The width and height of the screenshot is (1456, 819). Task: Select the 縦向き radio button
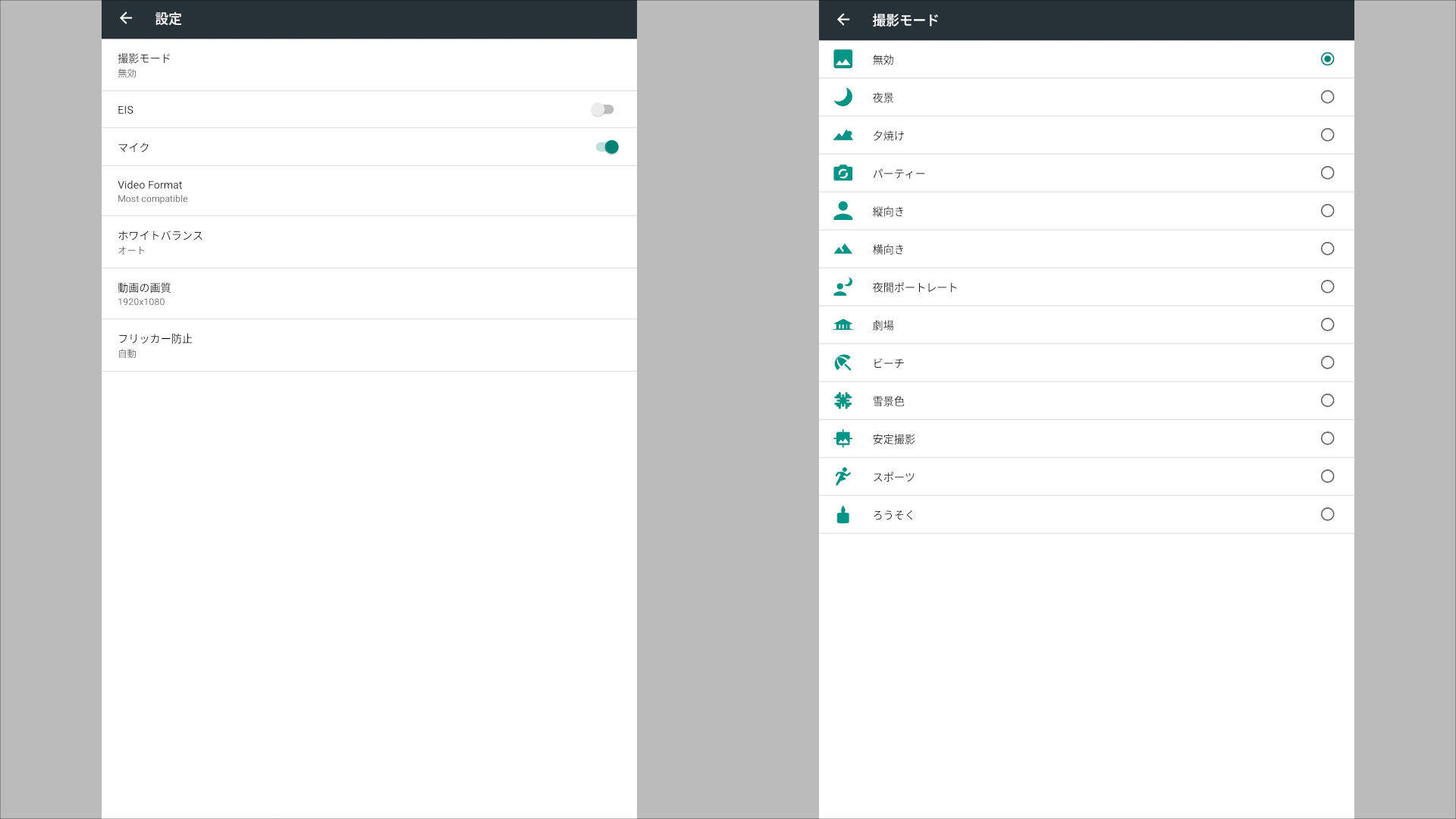[x=1327, y=211]
